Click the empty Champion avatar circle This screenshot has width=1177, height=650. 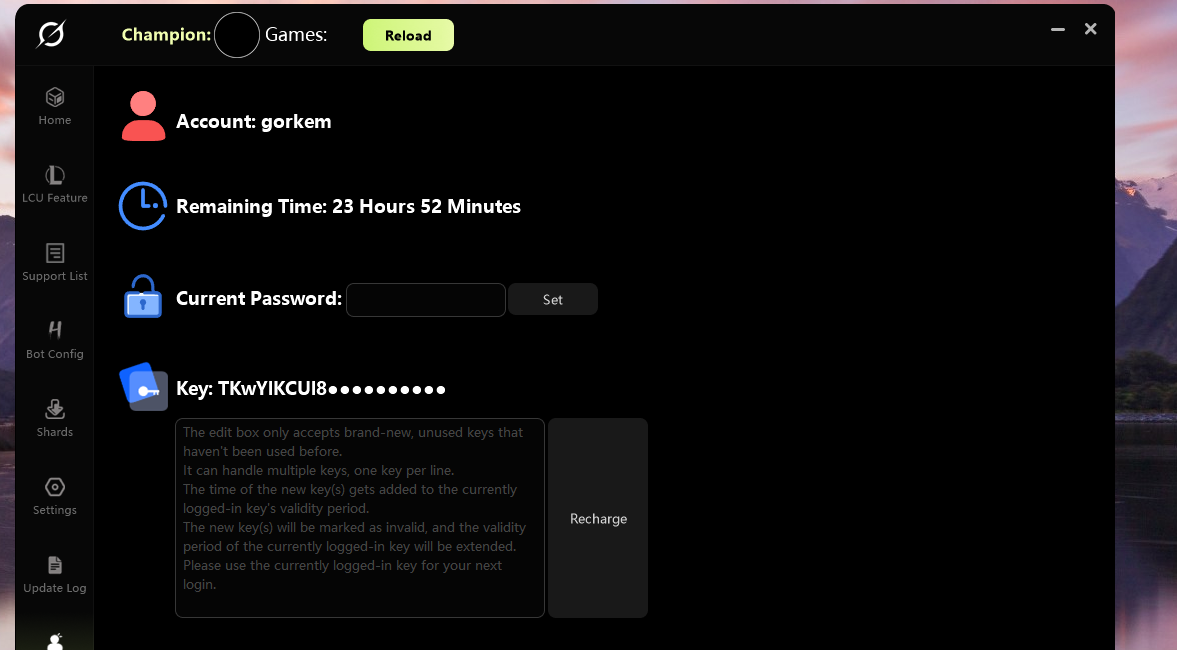pos(238,35)
